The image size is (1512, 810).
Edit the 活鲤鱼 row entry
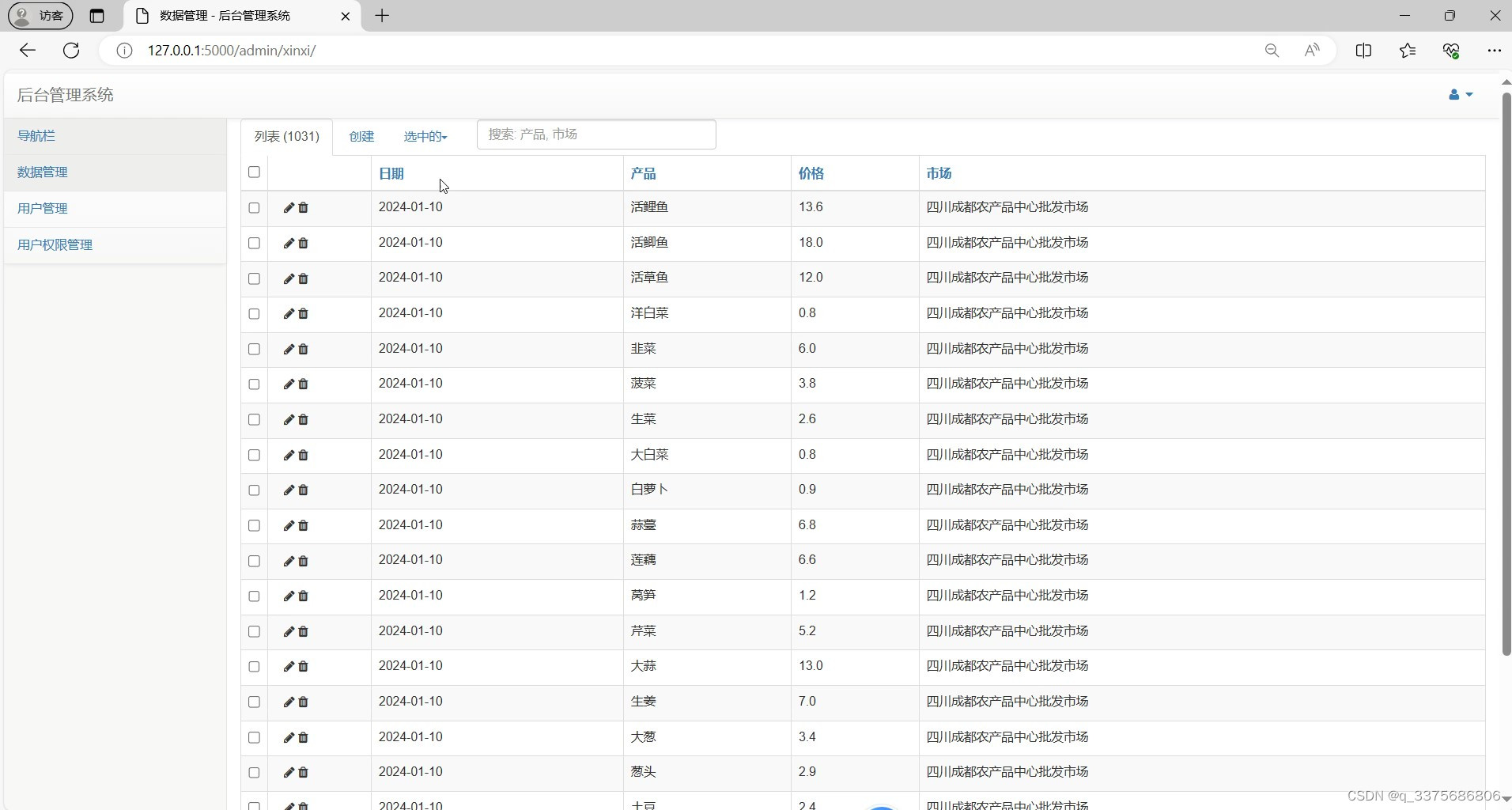(289, 208)
